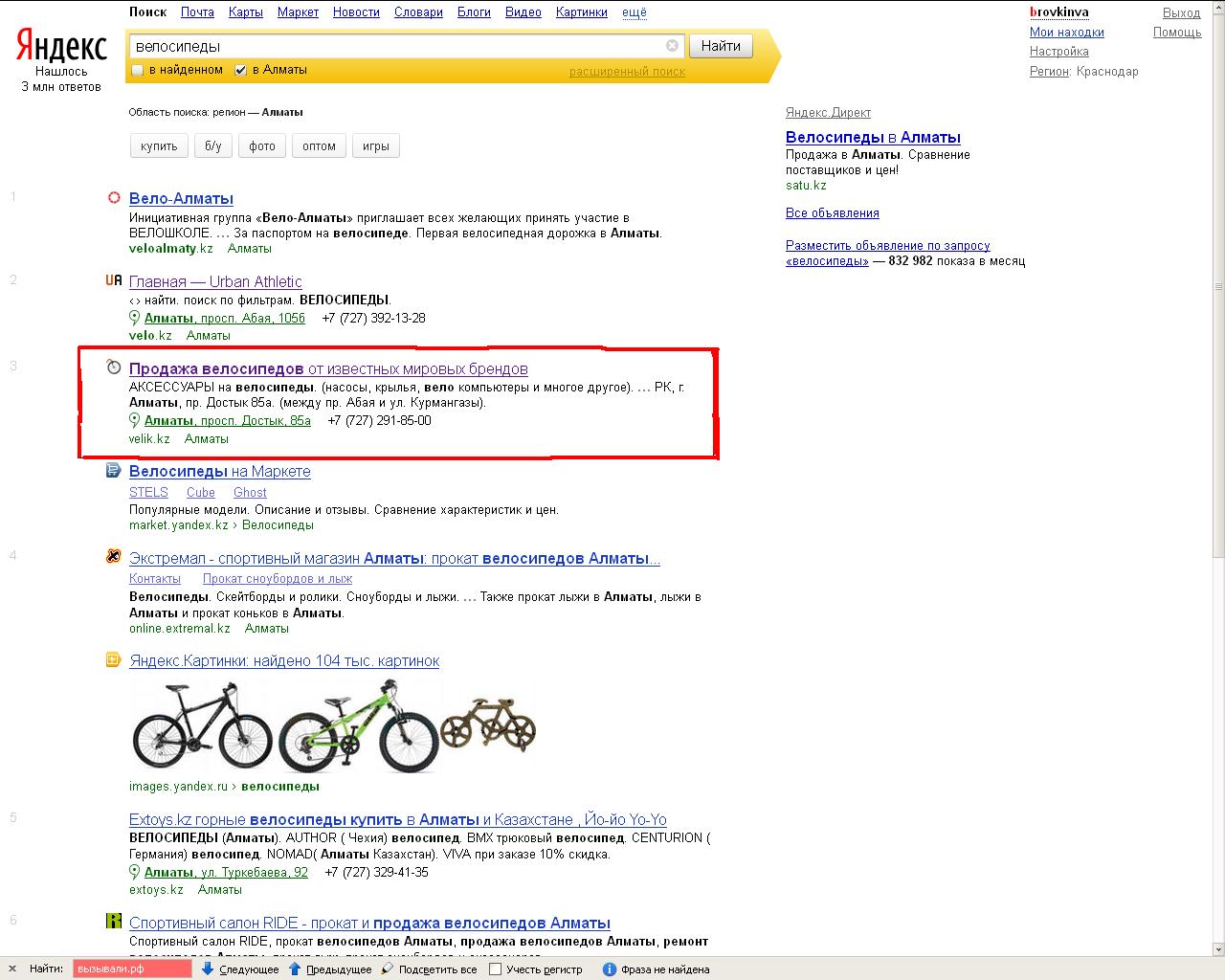
Task: Click the Найти search button
Action: (x=721, y=46)
